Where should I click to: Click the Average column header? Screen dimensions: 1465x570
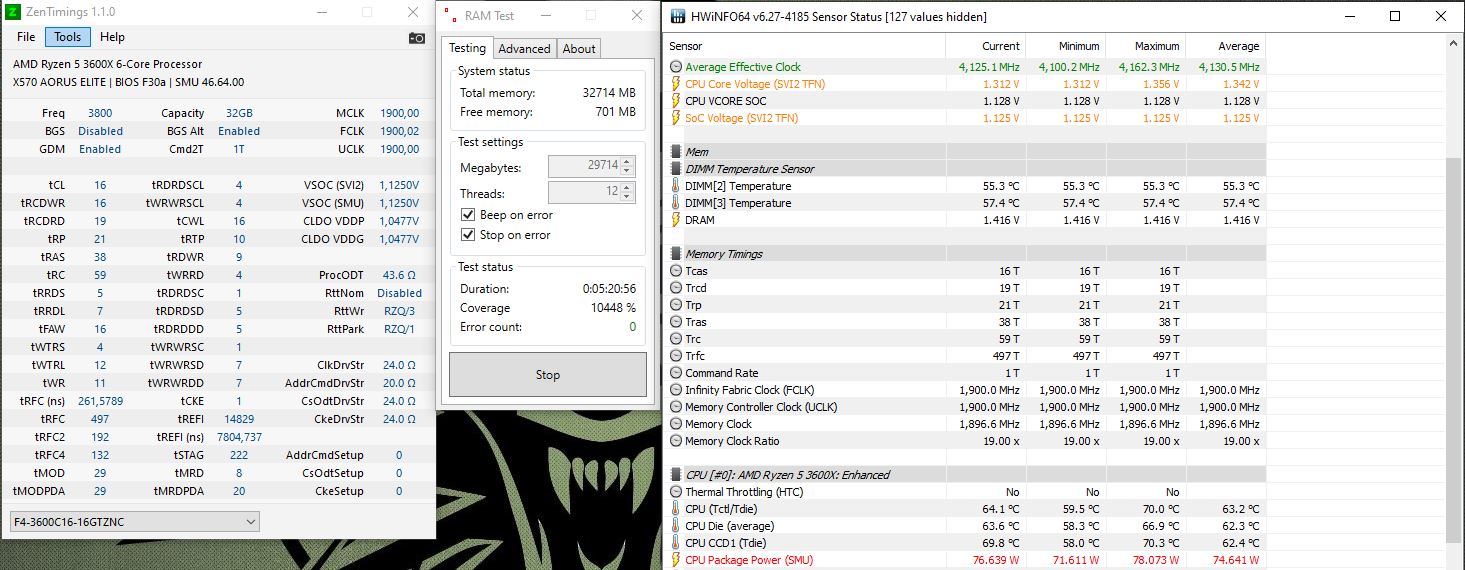click(1225, 46)
